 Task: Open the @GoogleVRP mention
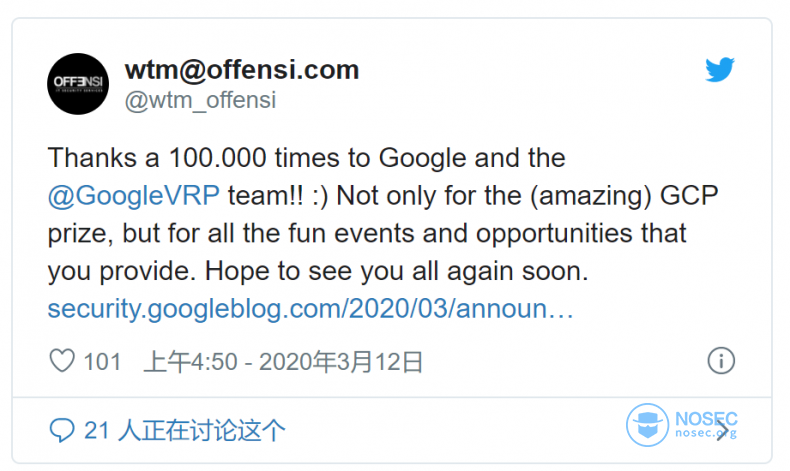click(134, 195)
